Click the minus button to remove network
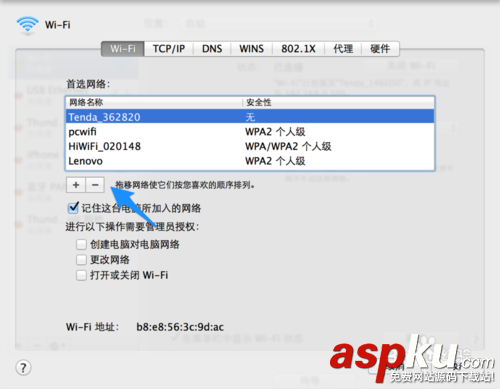Screen dimensions: 500x389 pos(95,185)
